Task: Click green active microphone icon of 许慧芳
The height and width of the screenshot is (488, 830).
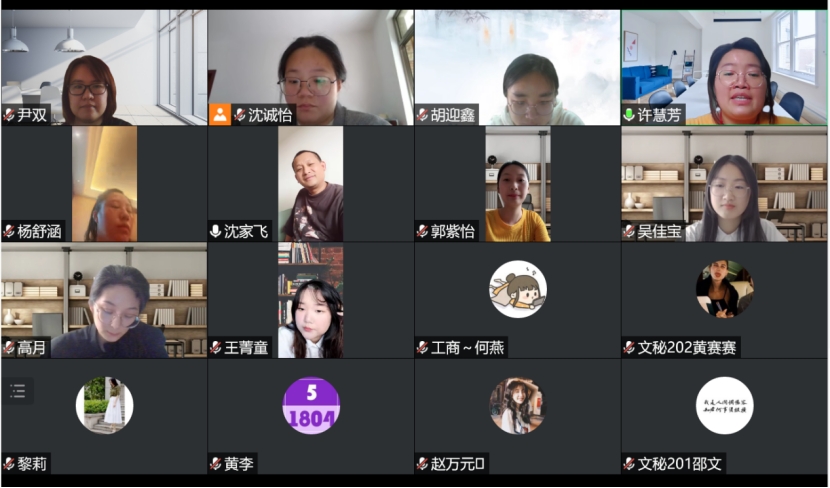Action: click(629, 115)
